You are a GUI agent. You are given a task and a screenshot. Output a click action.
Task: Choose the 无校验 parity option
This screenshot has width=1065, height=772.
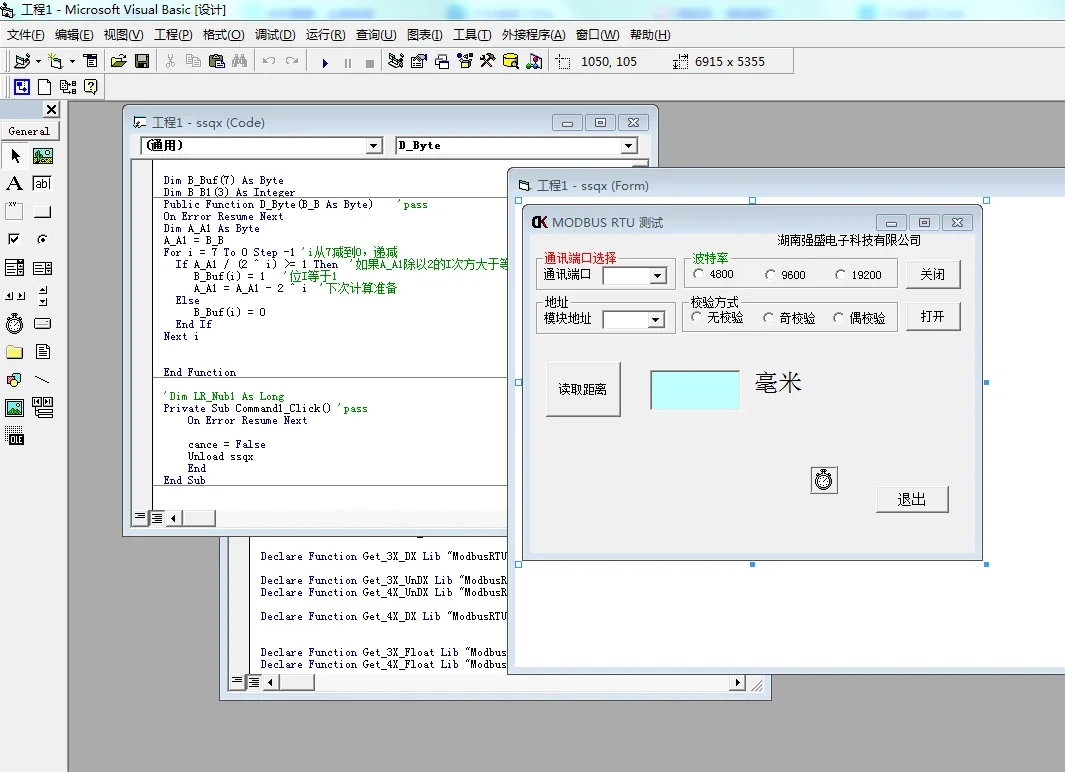click(717, 318)
